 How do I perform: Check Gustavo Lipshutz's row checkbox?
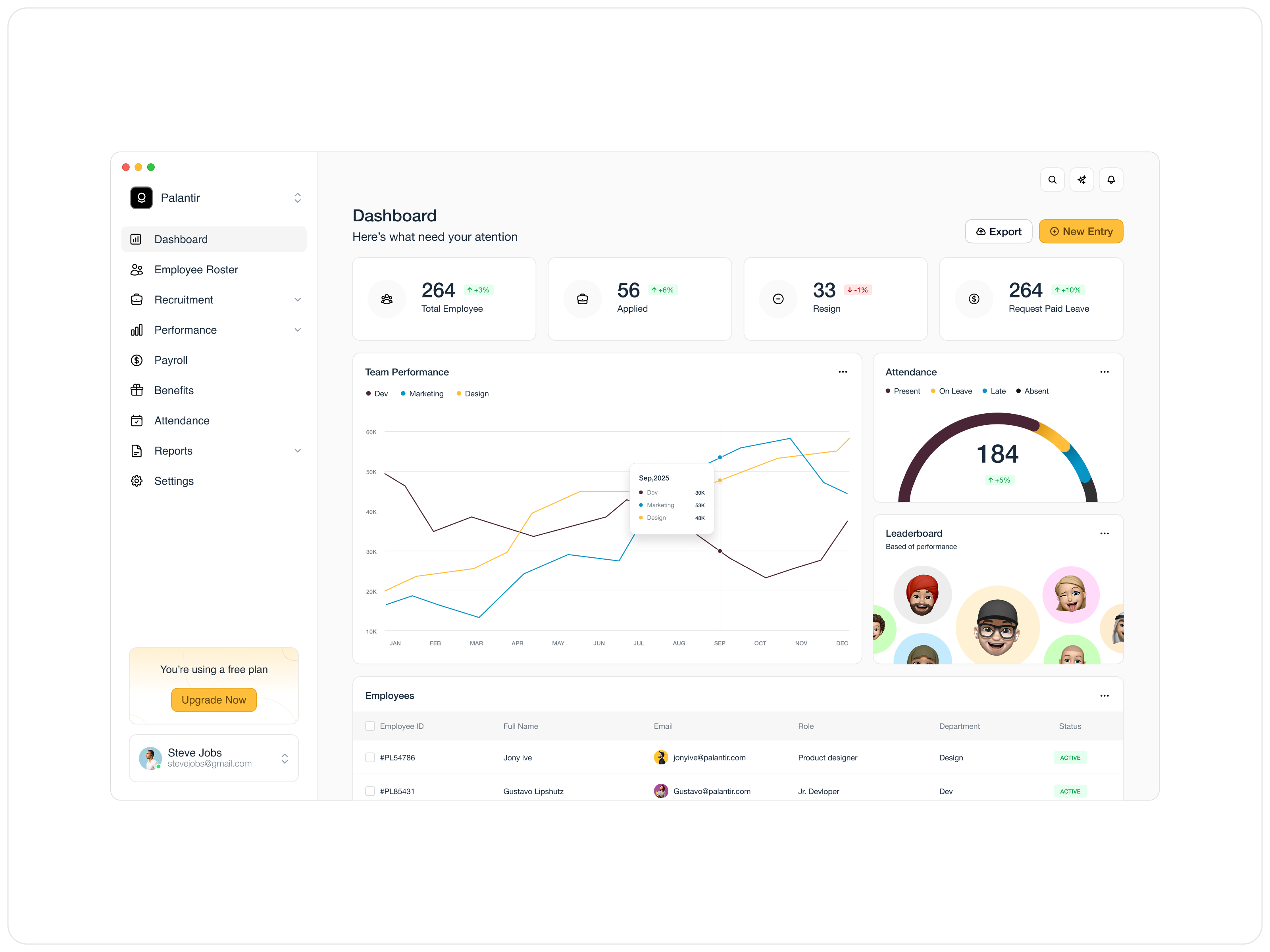370,791
